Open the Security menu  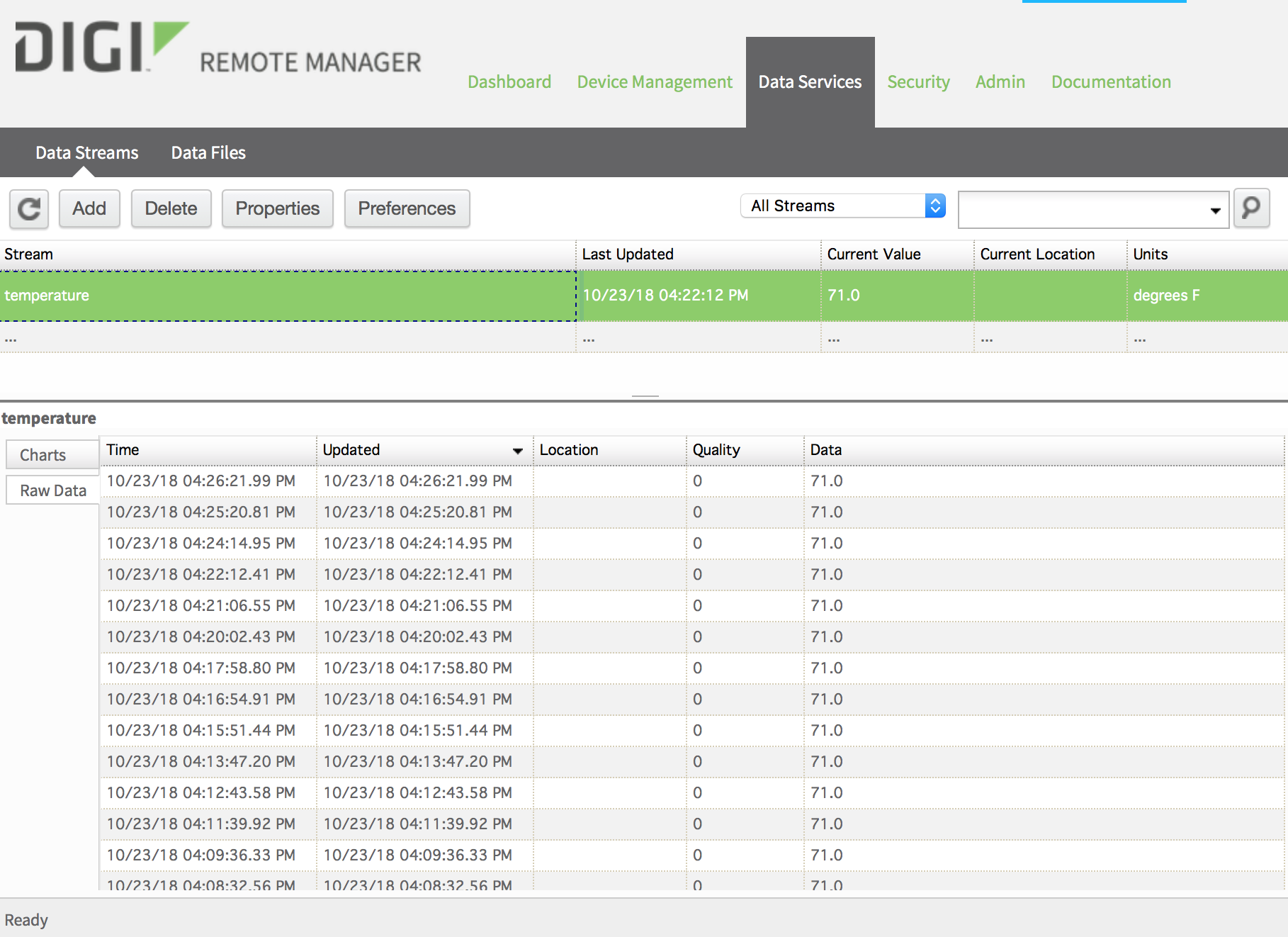tap(918, 82)
